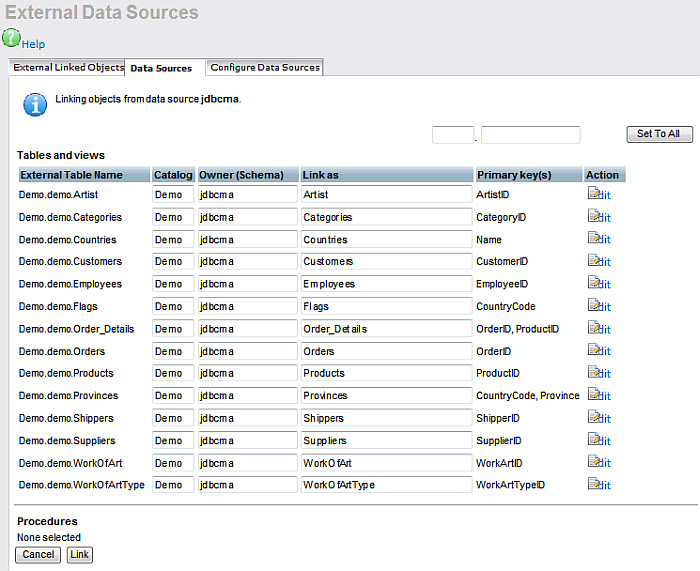The height and width of the screenshot is (571, 700).
Task: Select the Data Sources tab
Action: tap(161, 69)
